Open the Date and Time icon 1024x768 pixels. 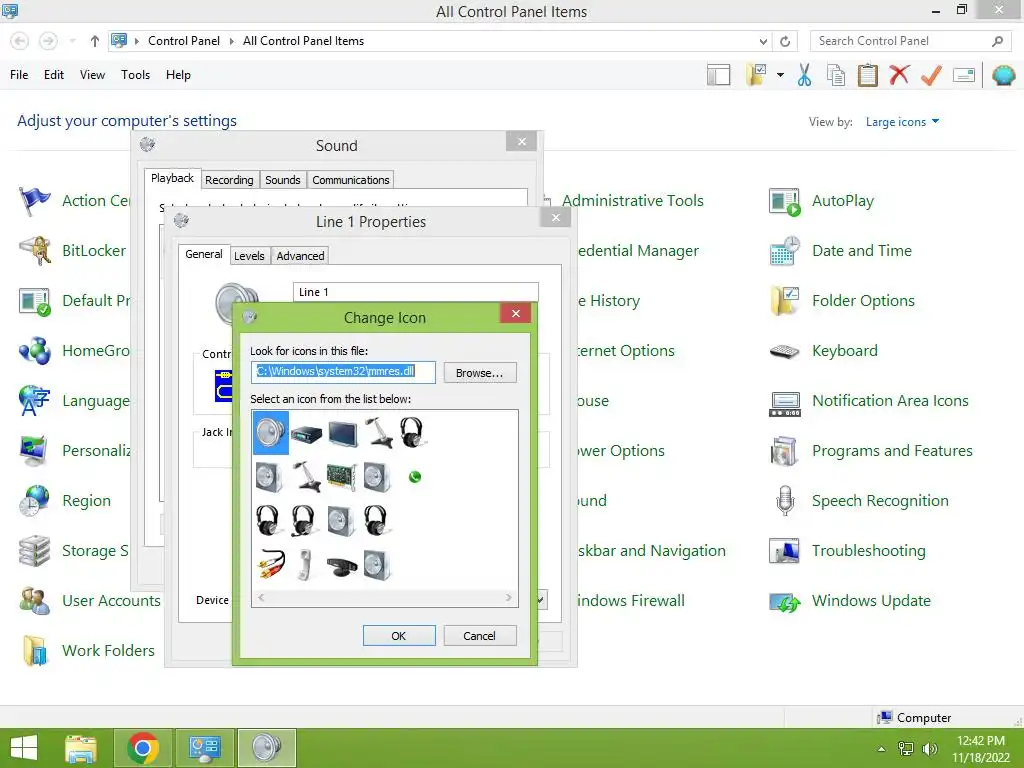tap(784, 251)
